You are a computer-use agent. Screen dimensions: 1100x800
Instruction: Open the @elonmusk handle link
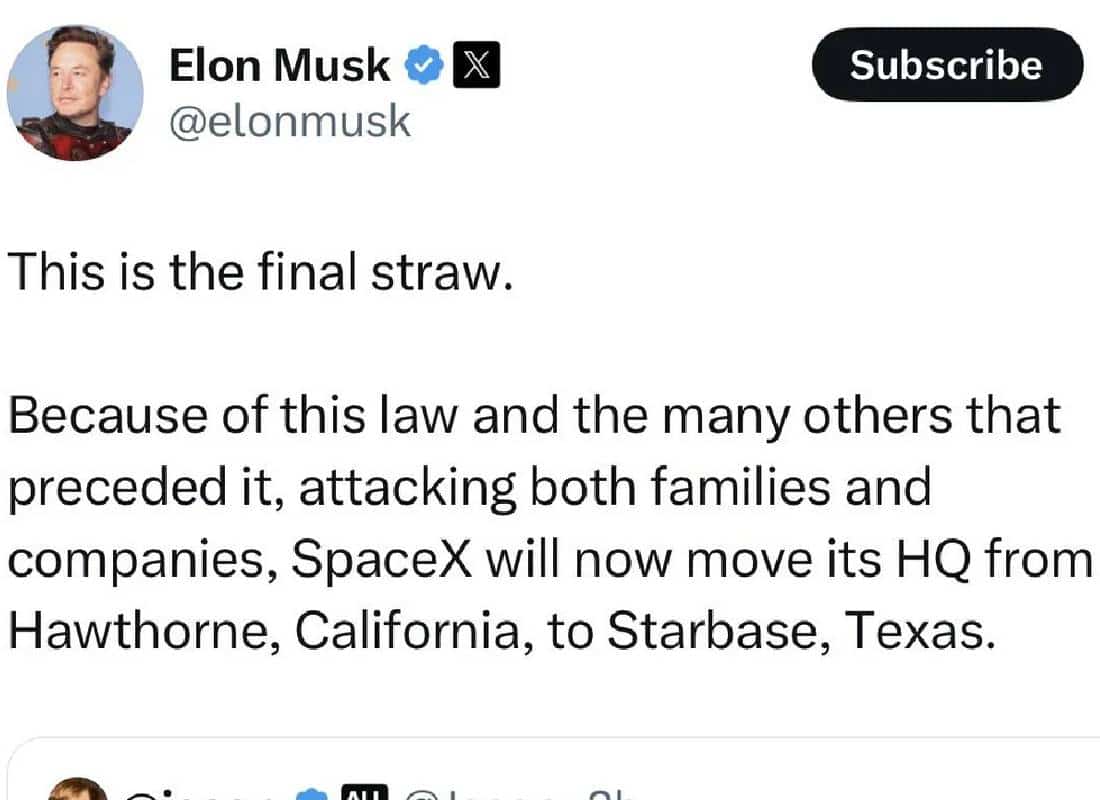[290, 121]
